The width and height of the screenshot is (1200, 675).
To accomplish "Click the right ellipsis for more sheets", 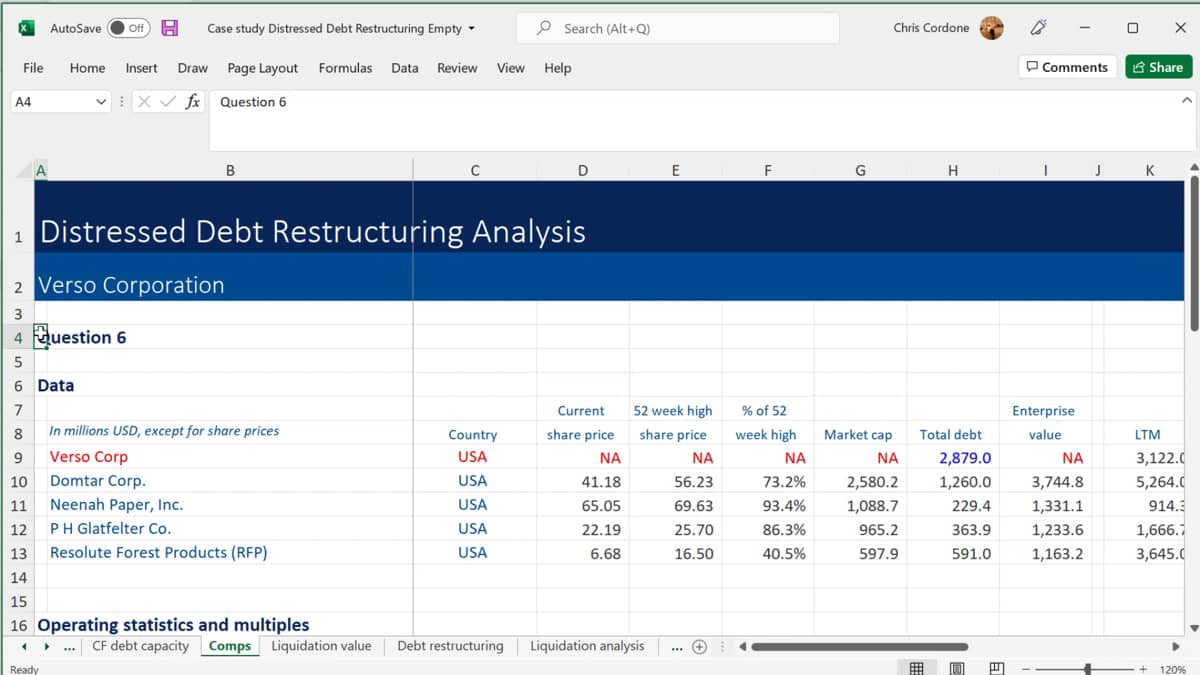I will point(677,647).
